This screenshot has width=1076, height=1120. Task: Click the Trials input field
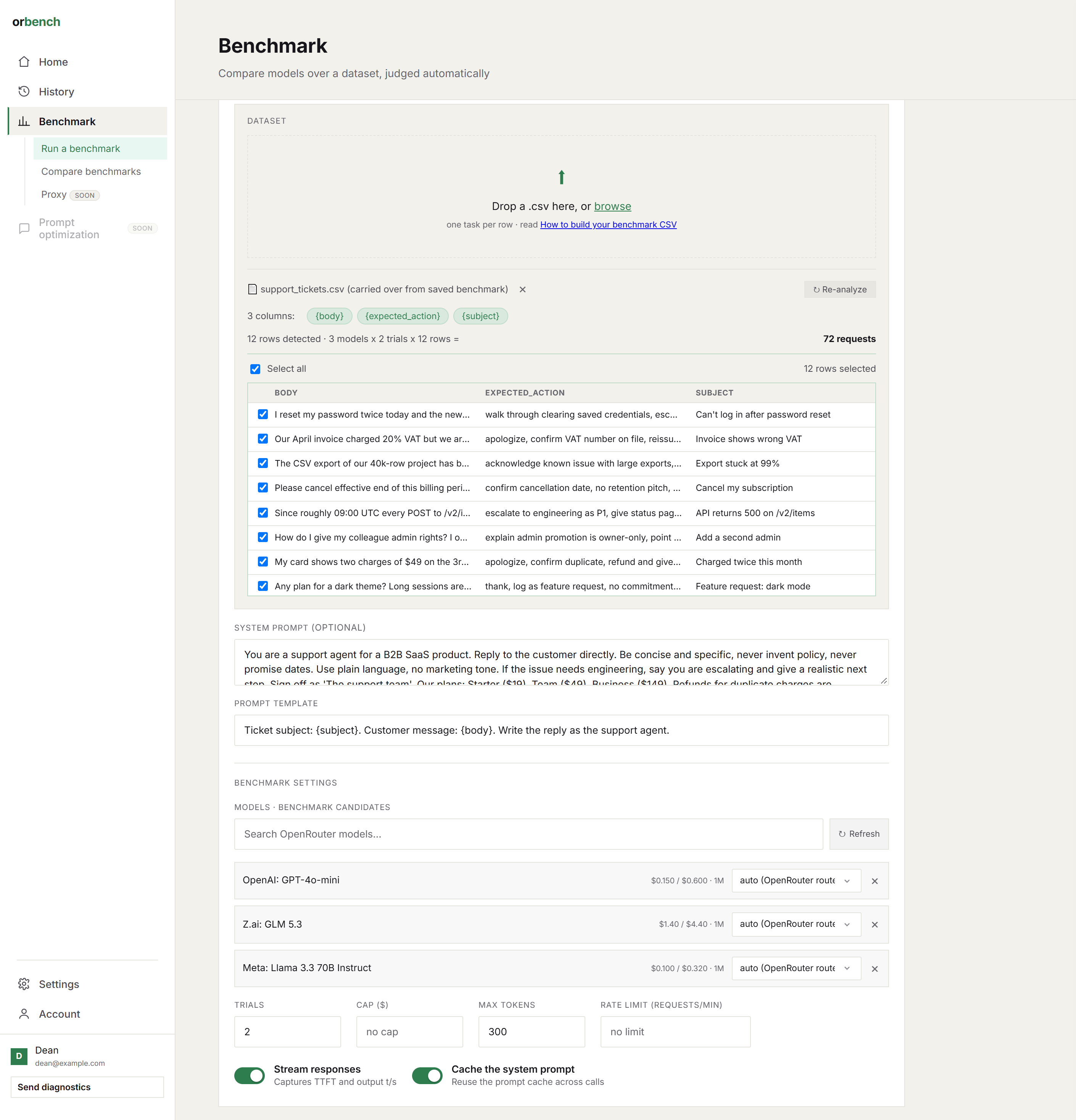pyautogui.click(x=287, y=1031)
